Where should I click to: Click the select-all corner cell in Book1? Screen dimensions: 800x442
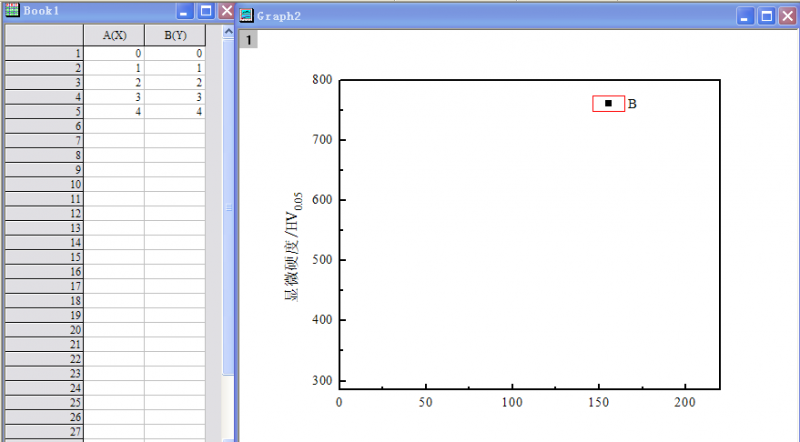click(44, 35)
